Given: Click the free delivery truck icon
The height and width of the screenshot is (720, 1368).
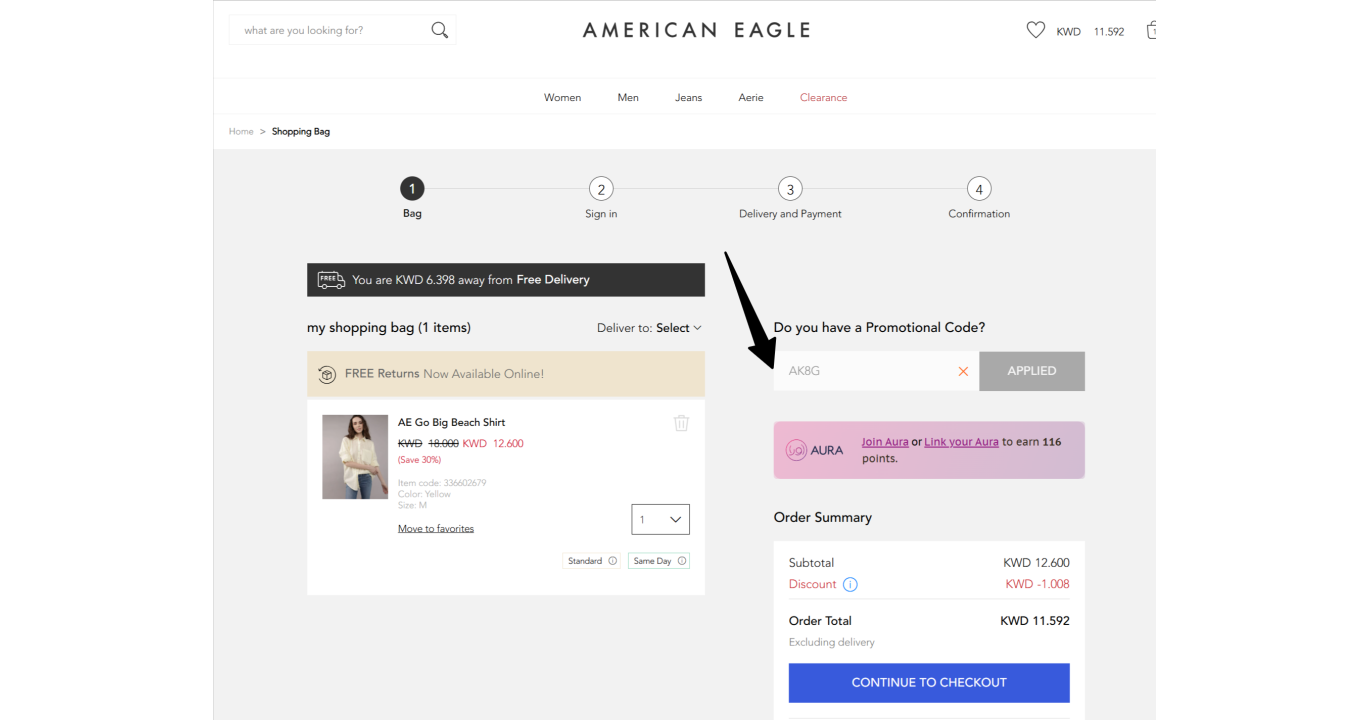Looking at the screenshot, I should [x=331, y=280].
